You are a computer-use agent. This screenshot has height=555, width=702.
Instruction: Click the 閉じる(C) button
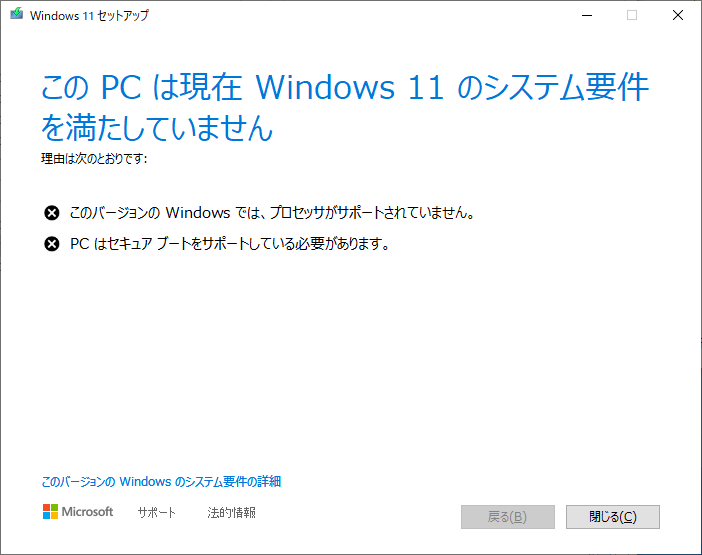pyautogui.click(x=612, y=517)
